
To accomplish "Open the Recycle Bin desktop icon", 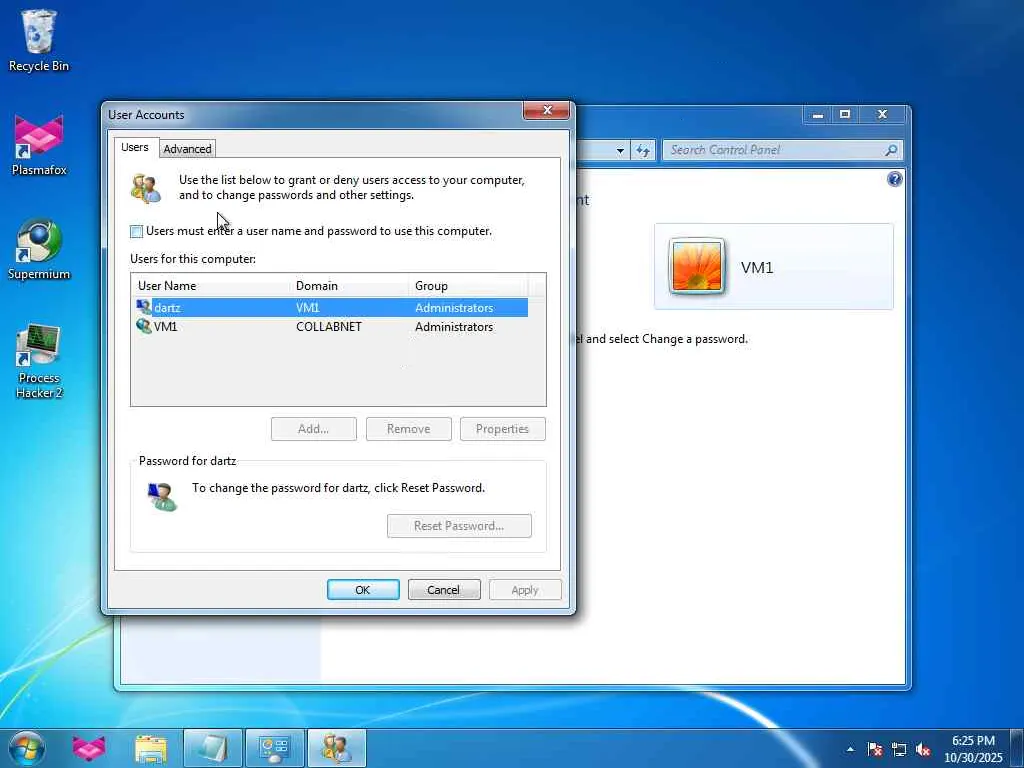I will coord(39,40).
